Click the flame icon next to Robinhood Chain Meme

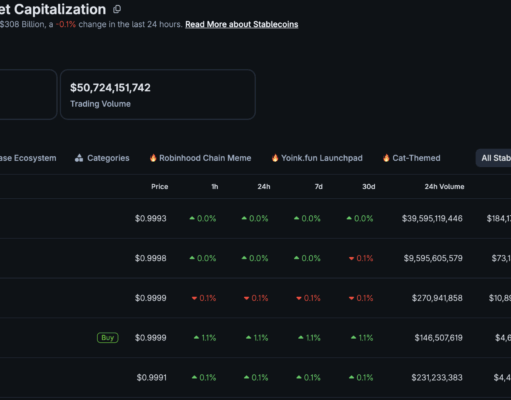(153, 158)
